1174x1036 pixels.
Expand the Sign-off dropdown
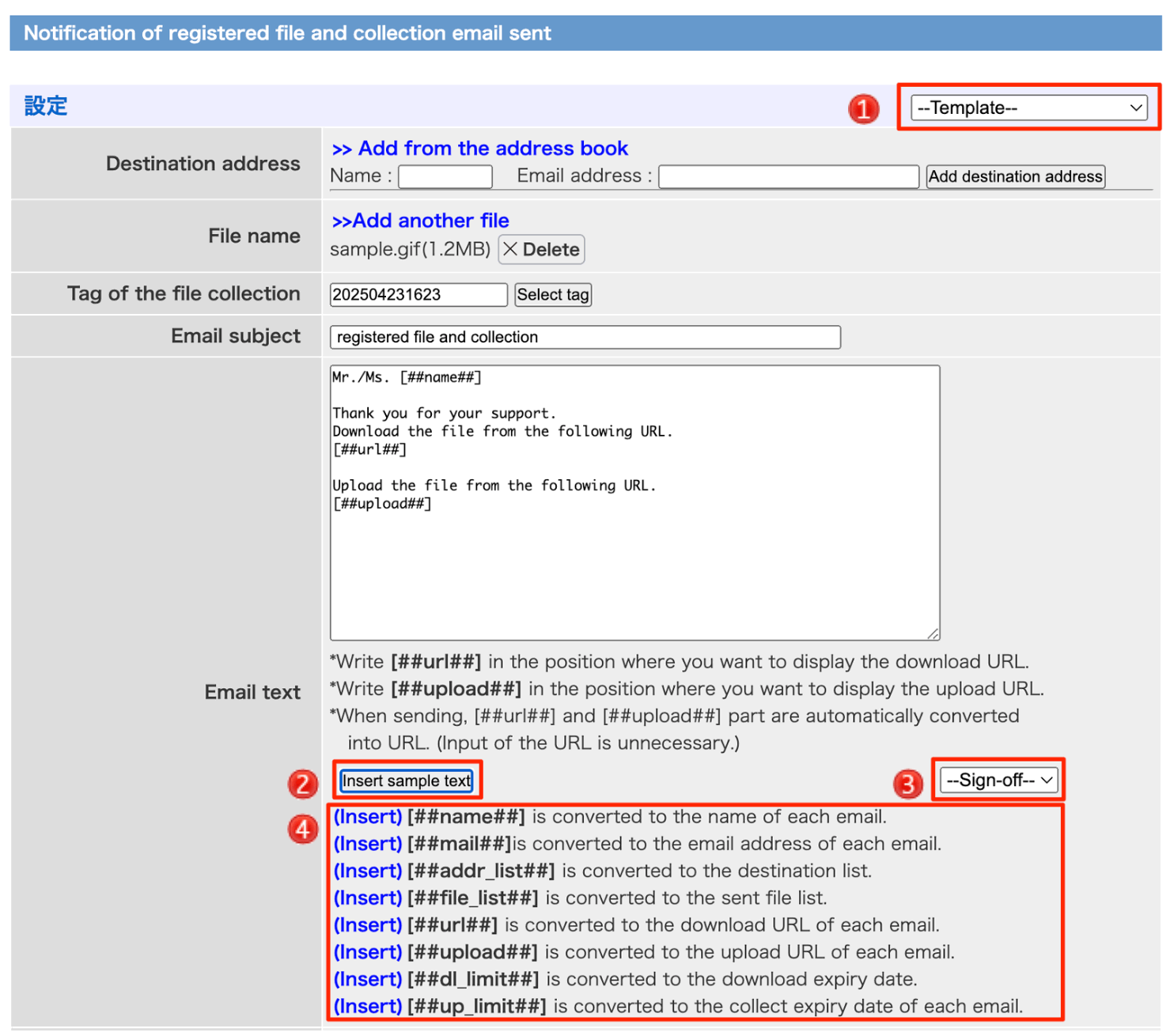[998, 781]
